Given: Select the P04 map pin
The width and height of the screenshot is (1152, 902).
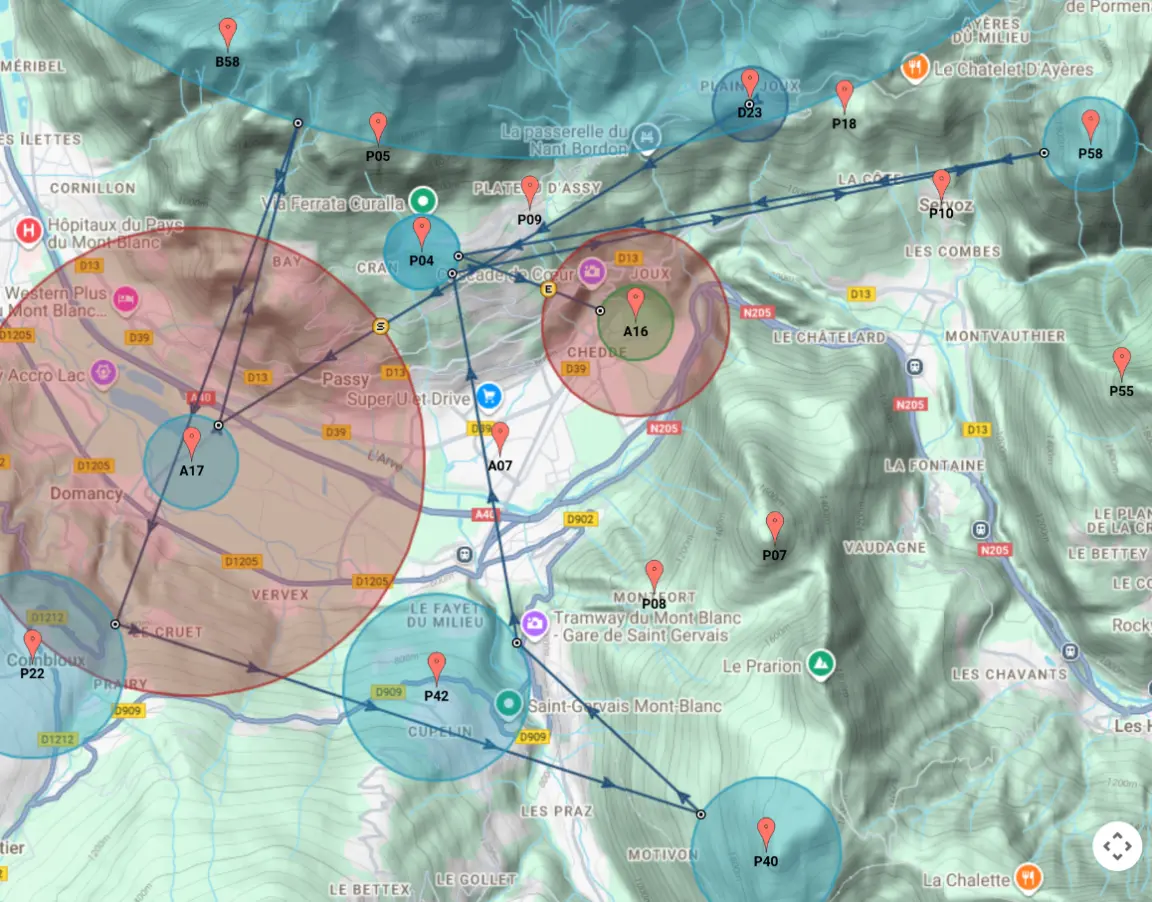Looking at the screenshot, I should [x=422, y=233].
